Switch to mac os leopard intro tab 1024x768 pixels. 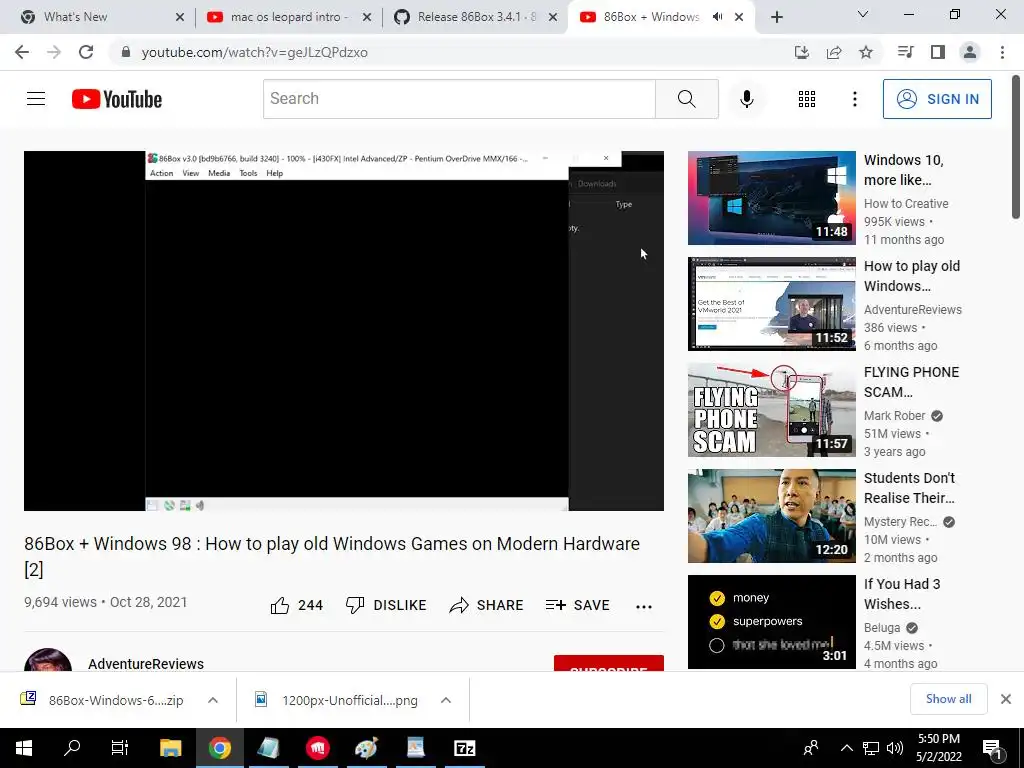coord(289,17)
